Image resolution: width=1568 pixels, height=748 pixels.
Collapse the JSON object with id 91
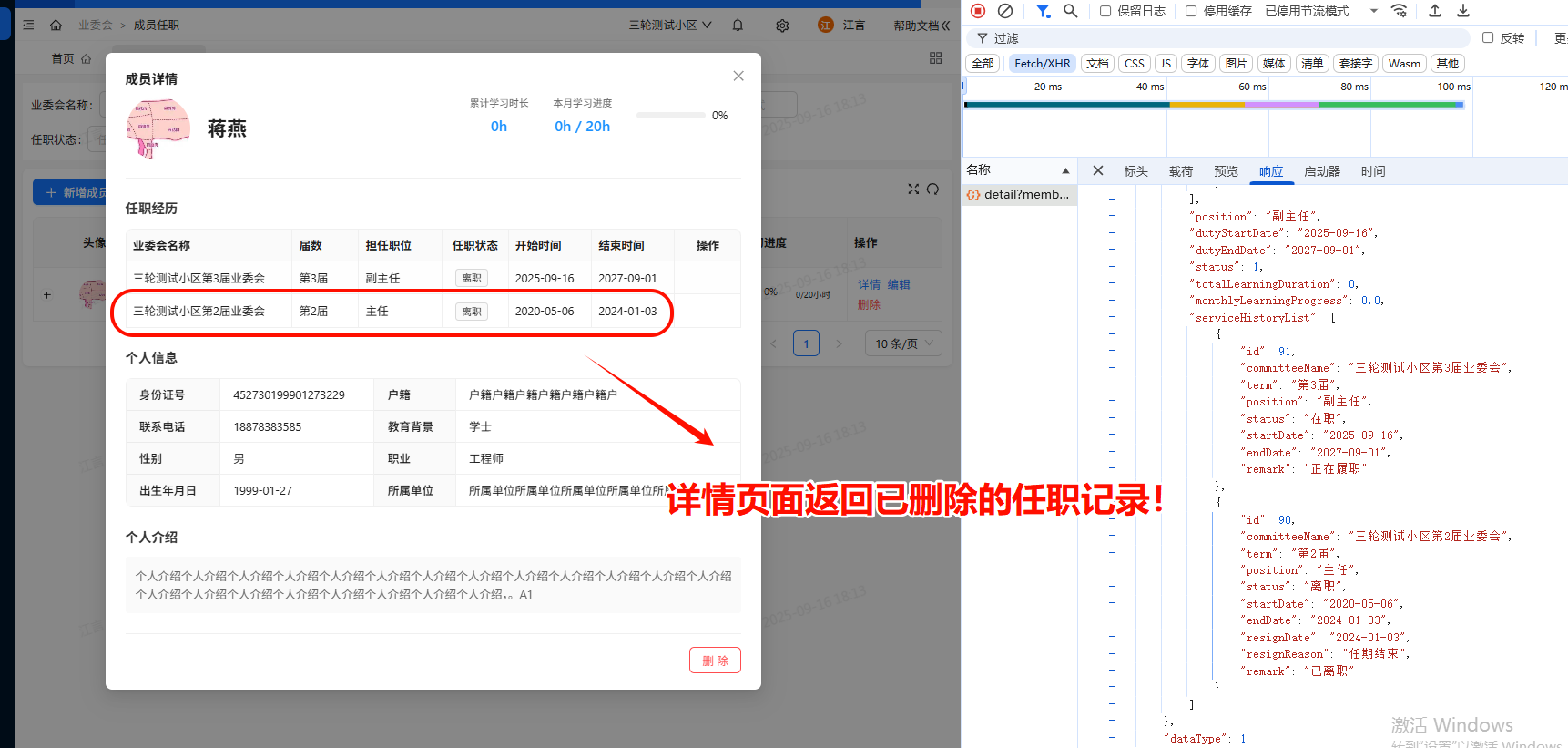[1112, 333]
